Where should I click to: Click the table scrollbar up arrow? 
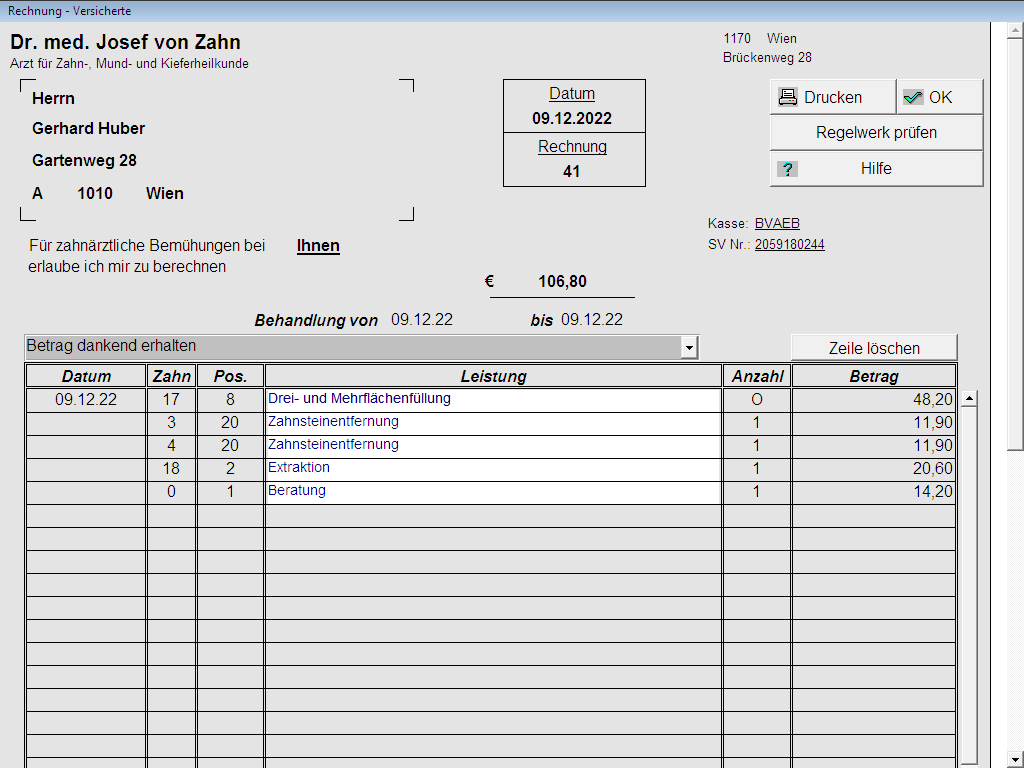(x=968, y=400)
